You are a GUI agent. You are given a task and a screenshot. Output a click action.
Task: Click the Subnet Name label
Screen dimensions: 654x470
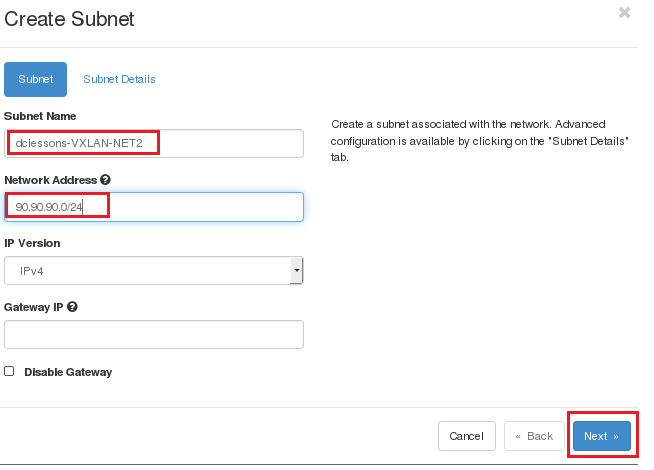(x=40, y=116)
